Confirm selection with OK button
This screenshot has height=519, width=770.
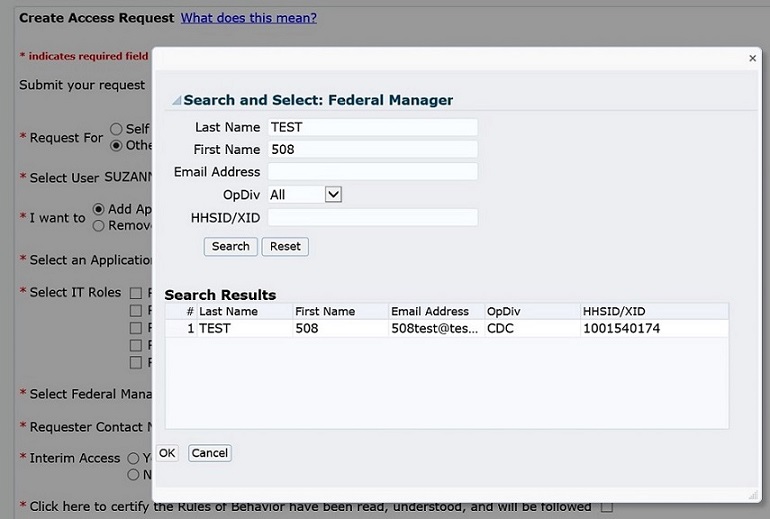point(167,453)
